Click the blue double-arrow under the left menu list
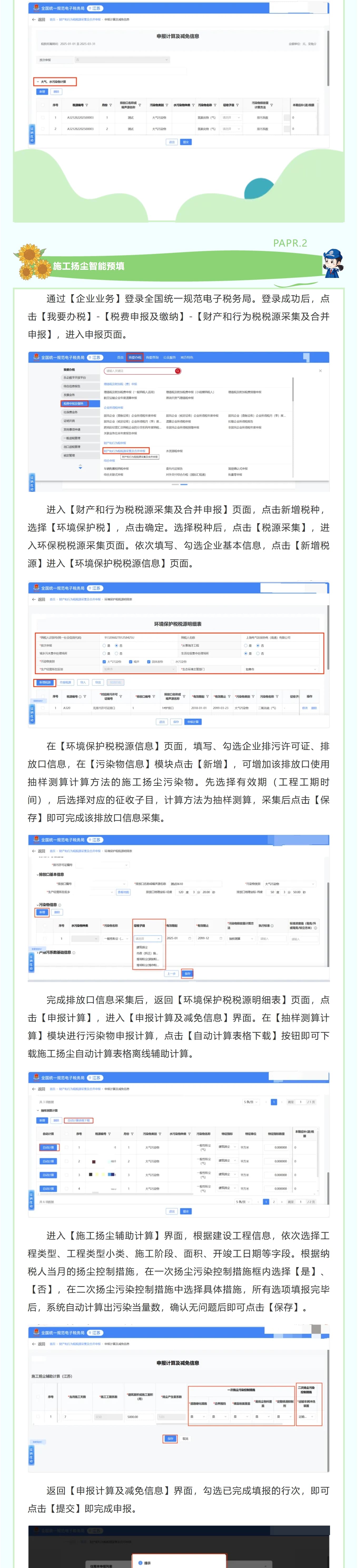Viewport: 359px width, 1568px height. (x=80, y=467)
